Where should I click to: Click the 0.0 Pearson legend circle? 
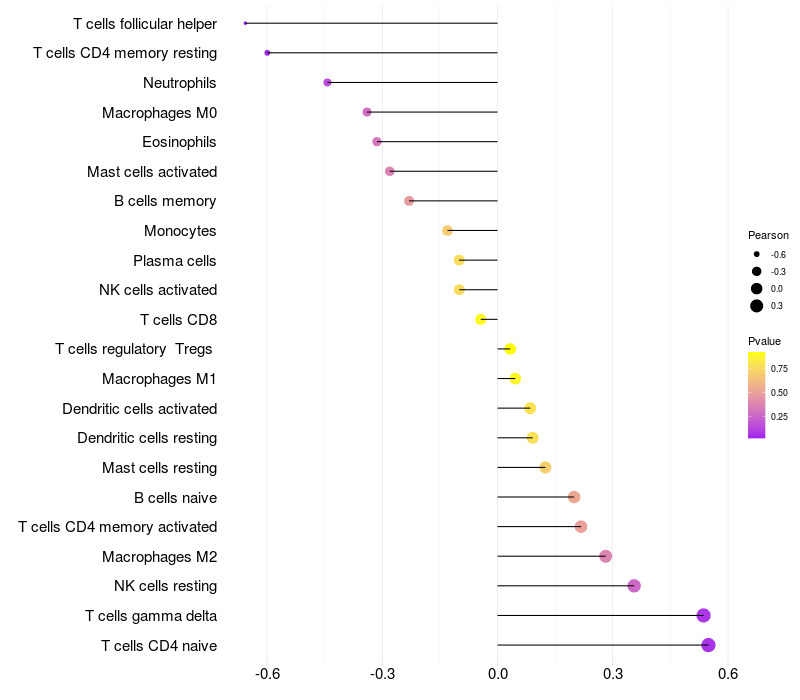click(x=757, y=289)
